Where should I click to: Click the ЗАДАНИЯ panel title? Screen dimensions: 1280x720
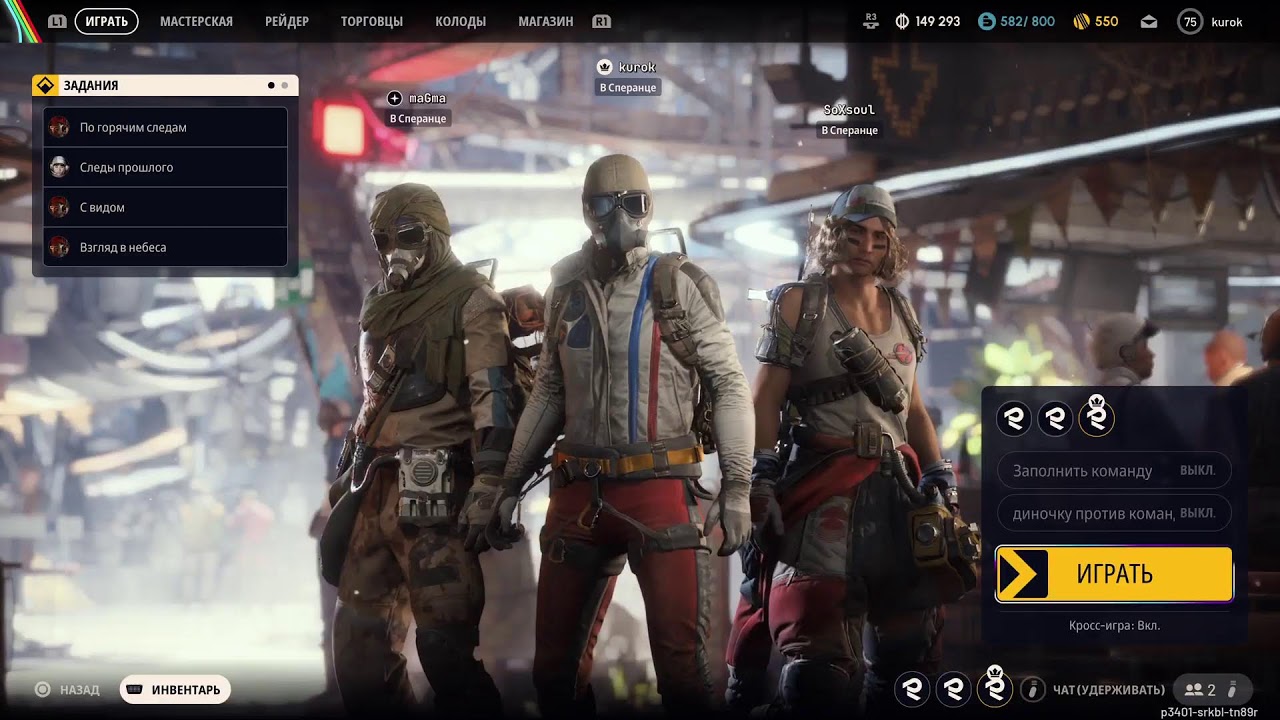[91, 85]
